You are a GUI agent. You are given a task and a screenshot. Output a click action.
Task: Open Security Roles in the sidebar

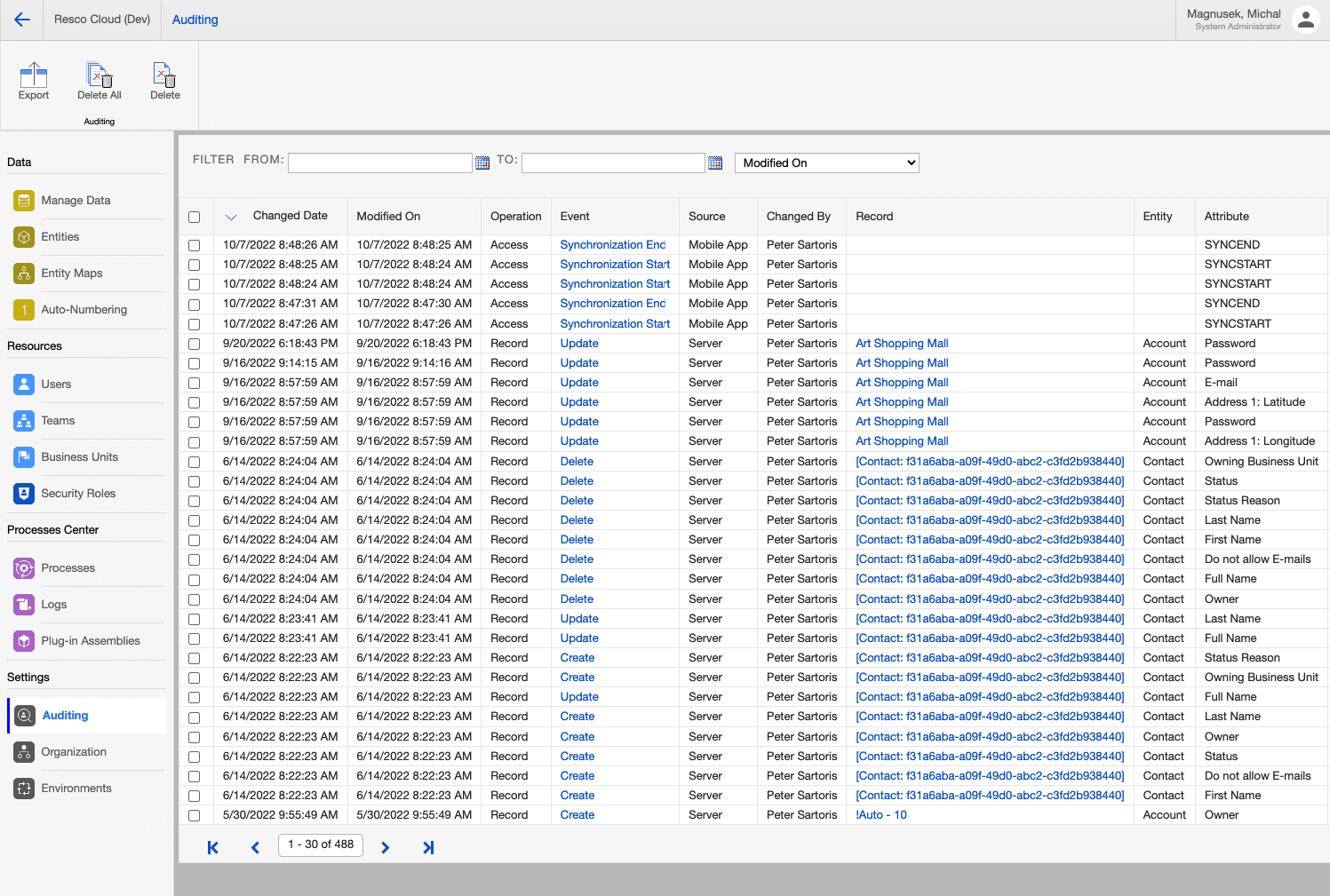coord(78,494)
